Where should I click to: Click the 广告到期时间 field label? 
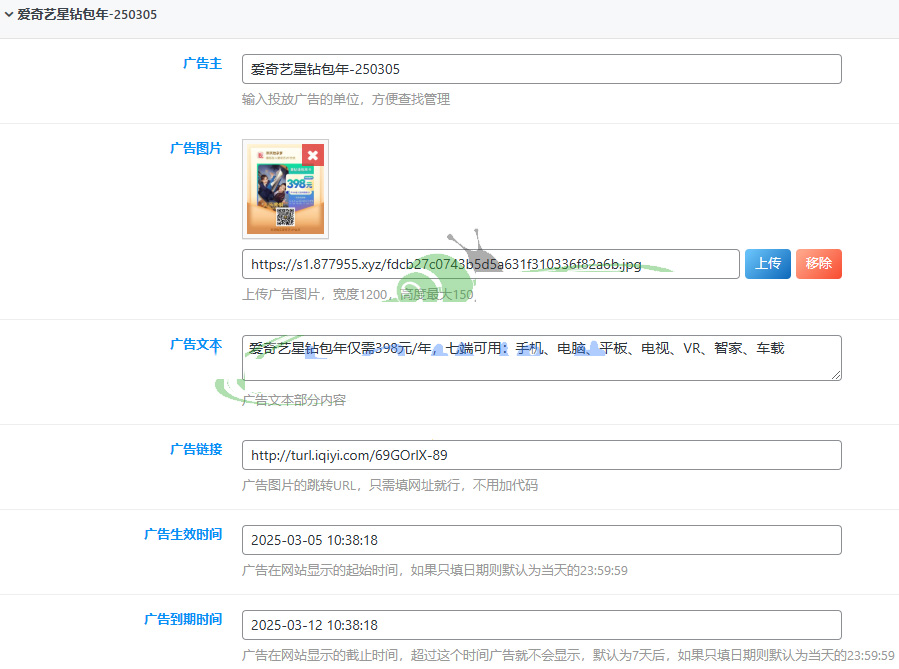183,619
